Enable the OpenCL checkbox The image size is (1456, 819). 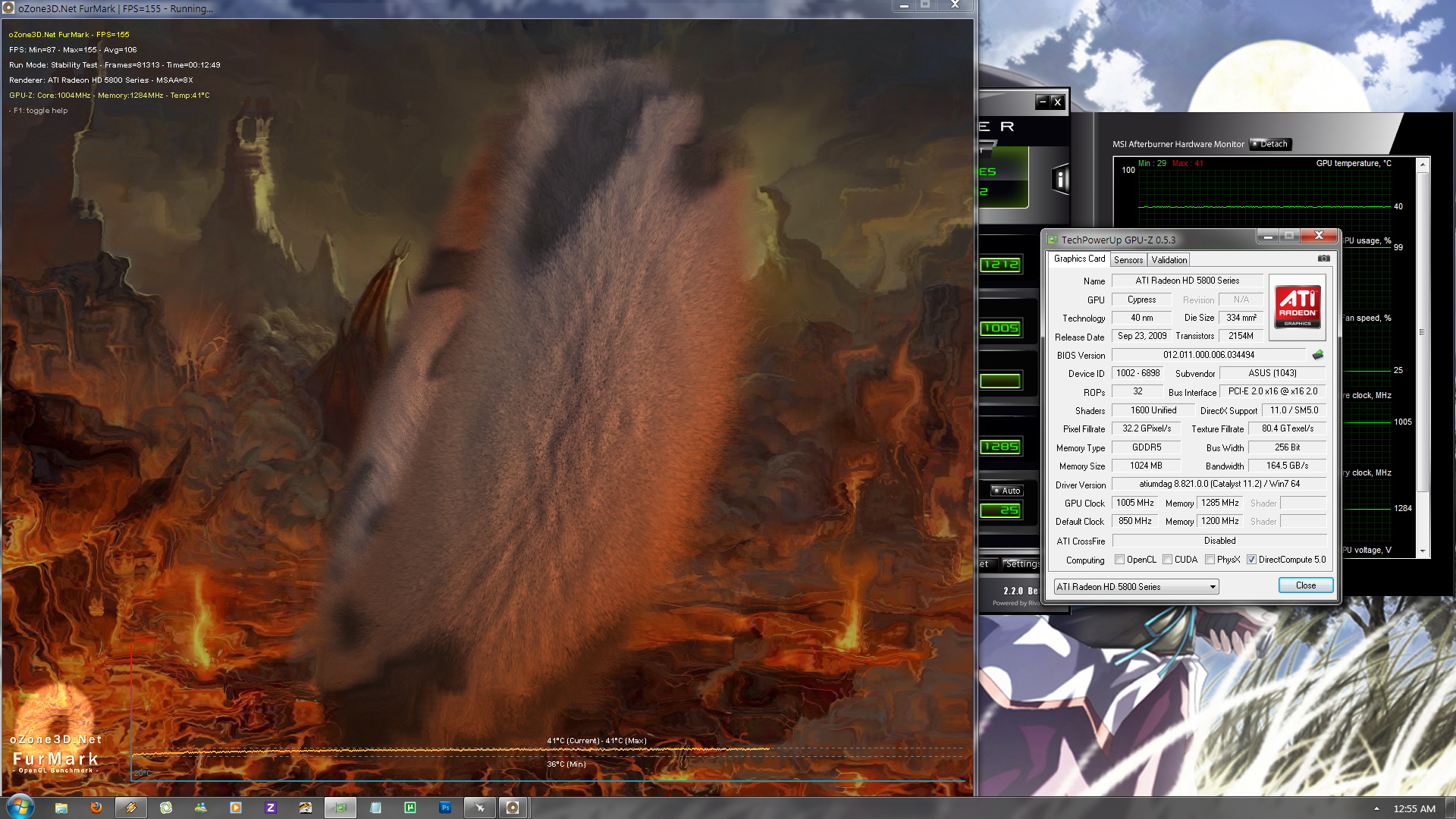pos(1119,560)
